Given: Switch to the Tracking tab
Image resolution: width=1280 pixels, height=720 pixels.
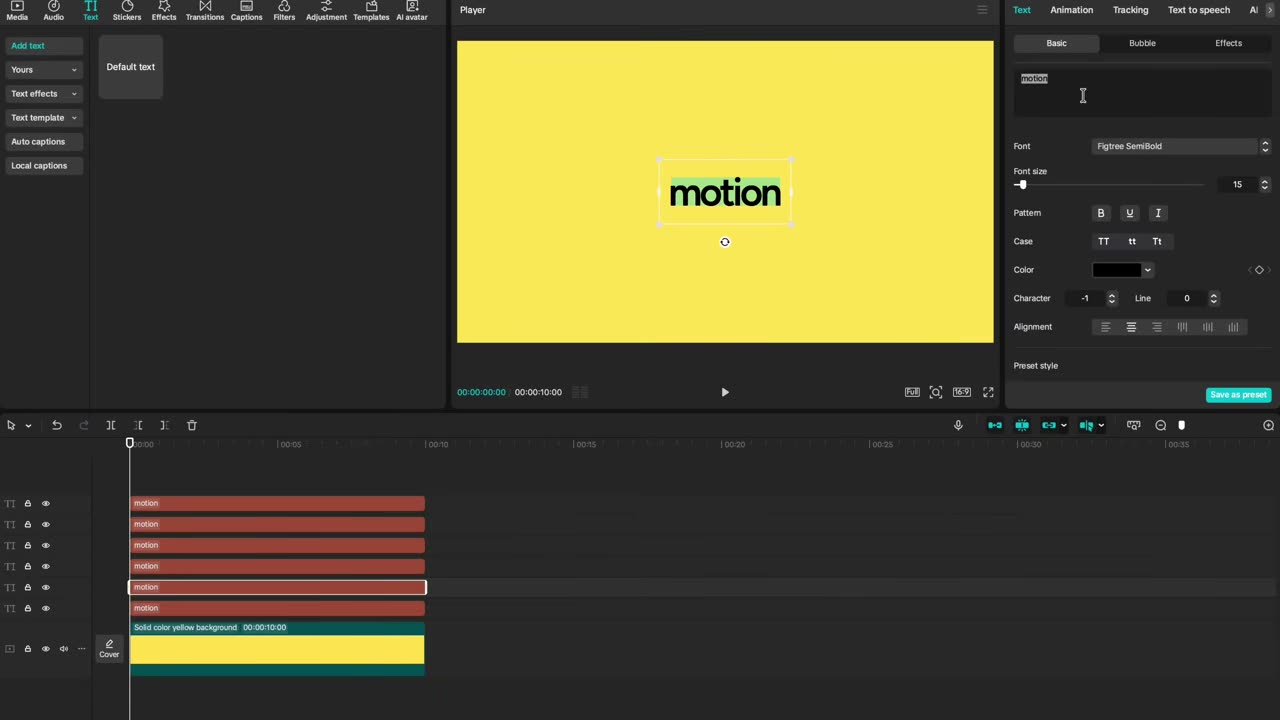Looking at the screenshot, I should coord(1130,10).
